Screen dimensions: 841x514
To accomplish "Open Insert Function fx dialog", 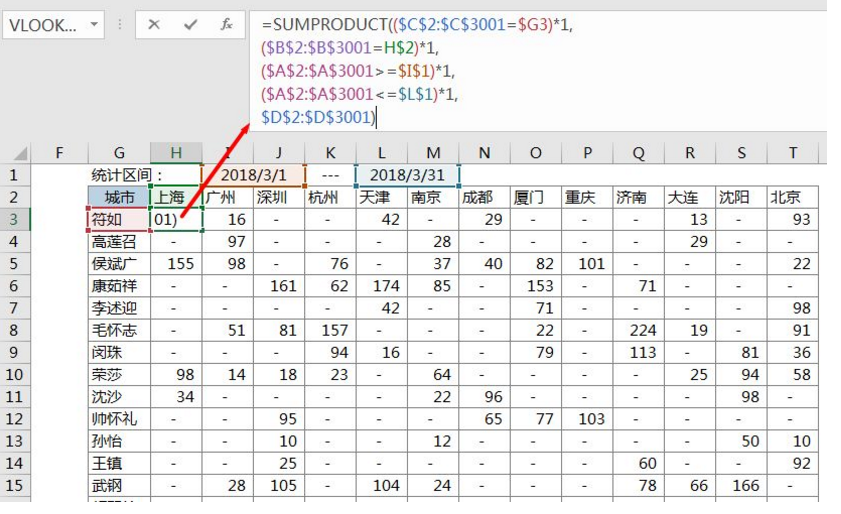I will [227, 25].
